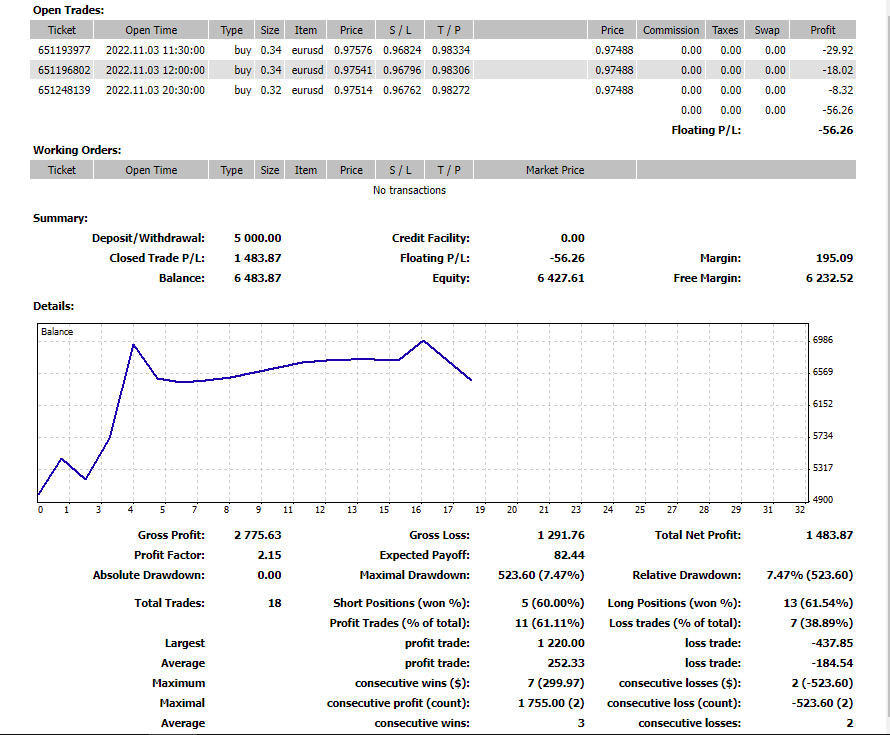This screenshot has height=735, width=890.
Task: Click the S / L header in Open Trades
Action: 400,30
